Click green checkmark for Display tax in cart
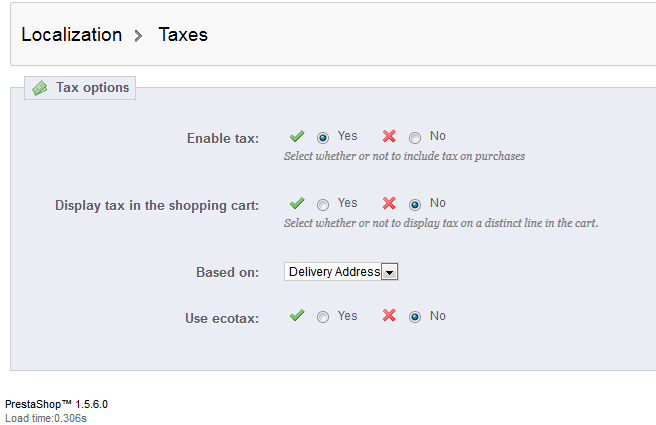The image size is (656, 425). point(297,203)
